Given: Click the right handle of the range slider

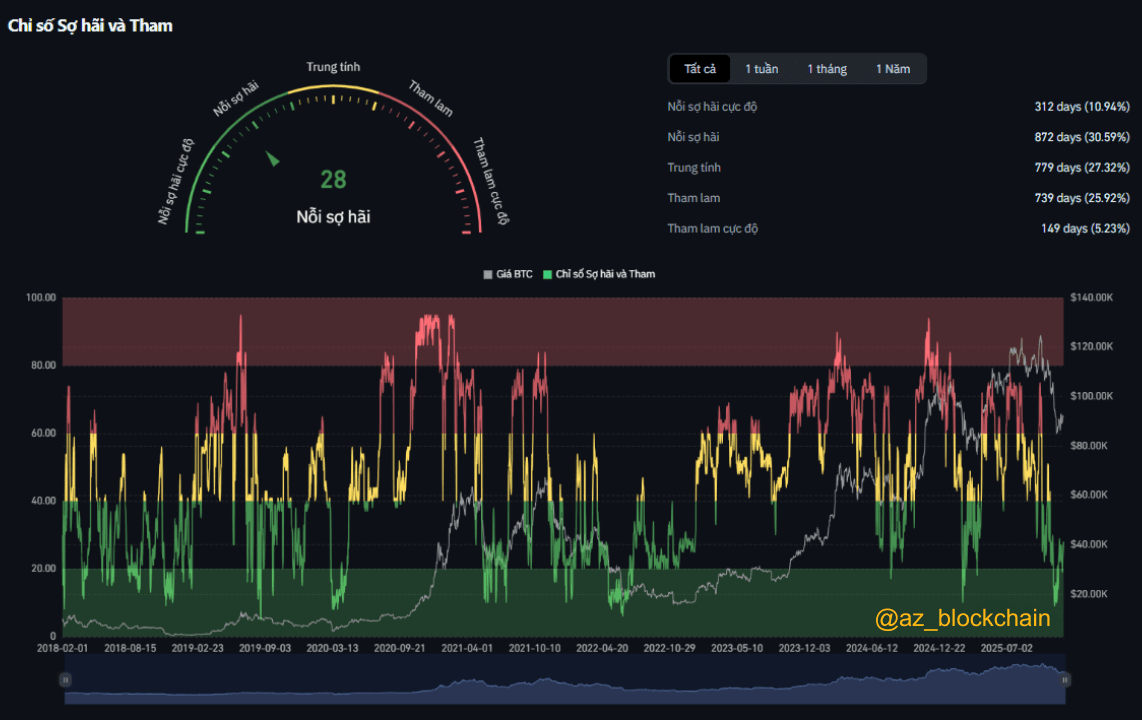Looking at the screenshot, I should pos(1065,679).
